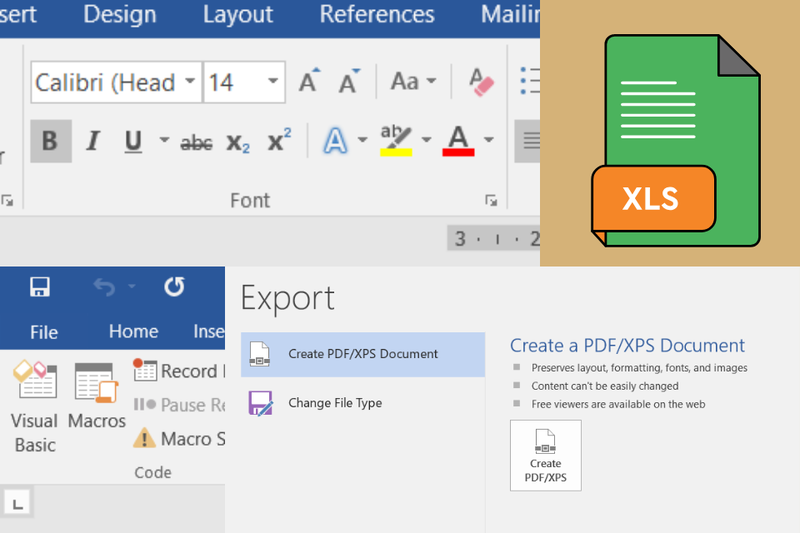Click the align left paragraph icon

click(x=528, y=141)
